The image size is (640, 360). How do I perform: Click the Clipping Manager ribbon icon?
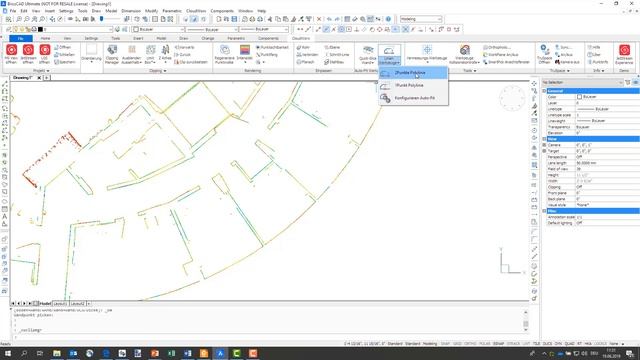(x=111, y=54)
